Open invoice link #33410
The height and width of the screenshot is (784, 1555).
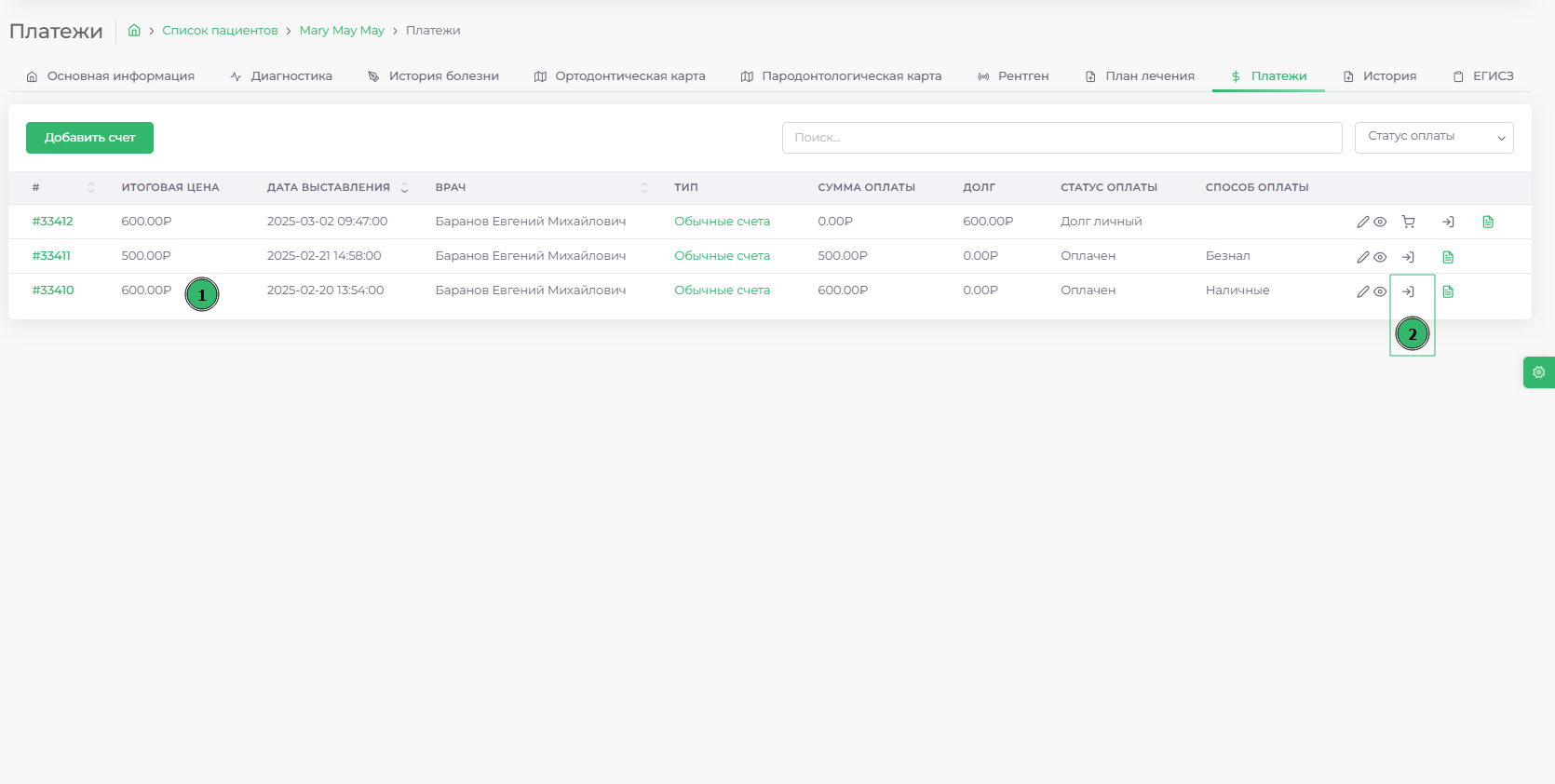pyautogui.click(x=53, y=291)
